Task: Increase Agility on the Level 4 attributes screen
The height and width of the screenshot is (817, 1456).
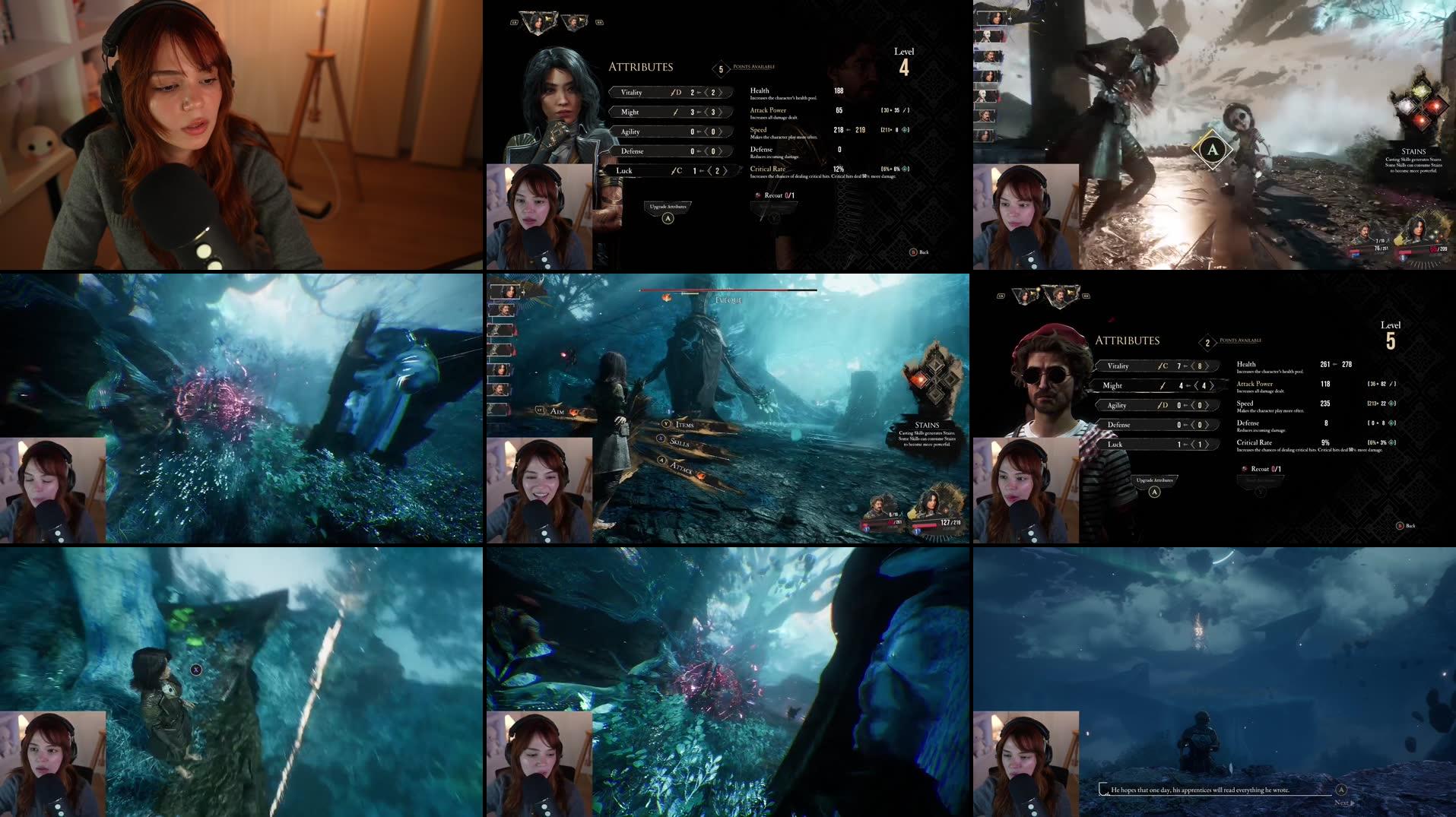Action: coord(720,132)
